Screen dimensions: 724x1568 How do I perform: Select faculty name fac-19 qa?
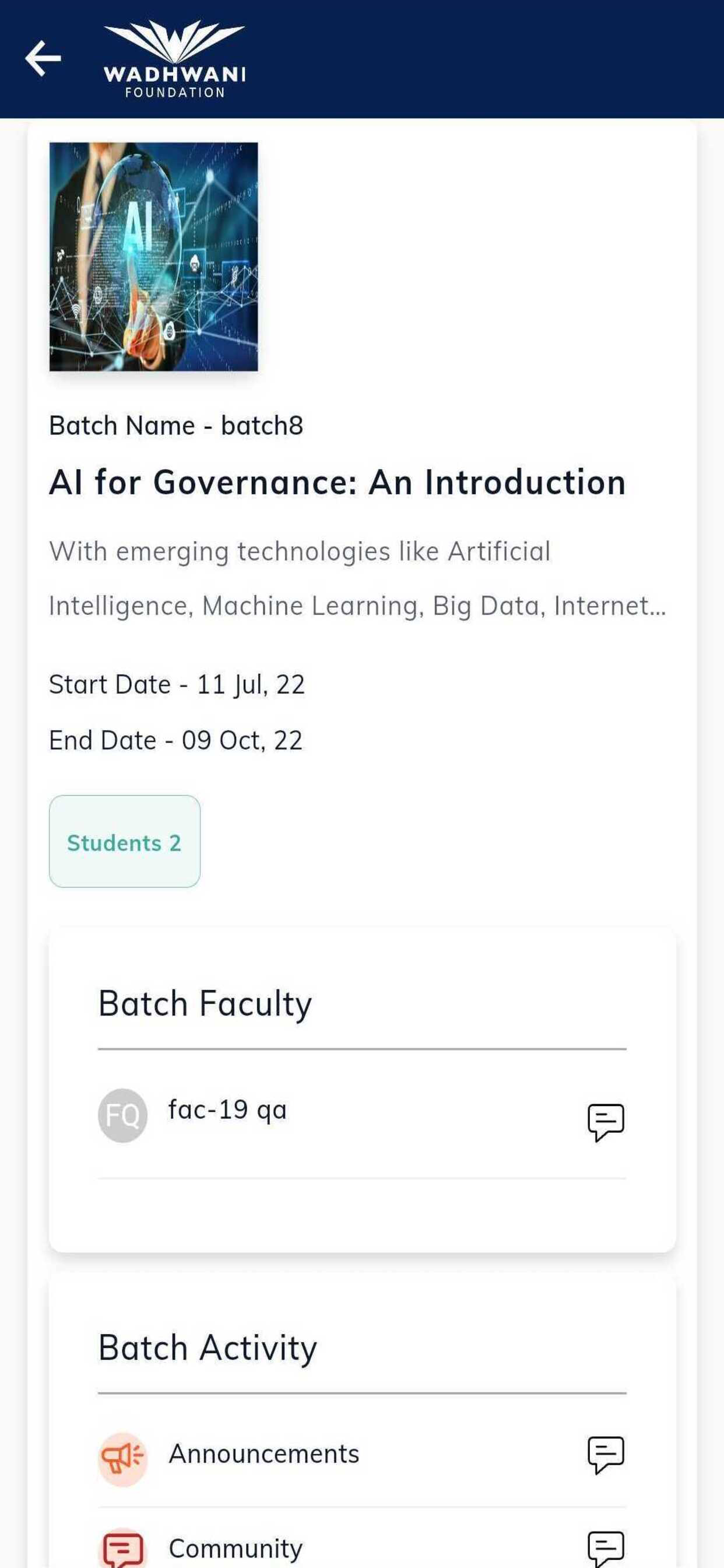click(227, 1110)
